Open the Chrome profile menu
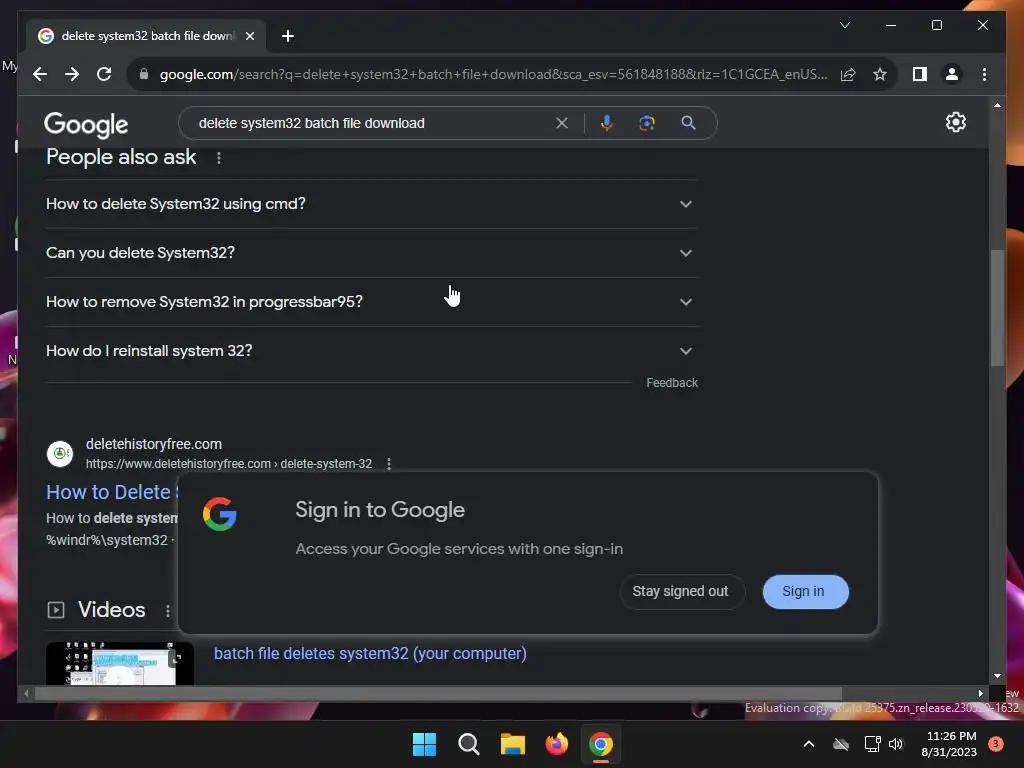The width and height of the screenshot is (1024, 768). tap(952, 74)
